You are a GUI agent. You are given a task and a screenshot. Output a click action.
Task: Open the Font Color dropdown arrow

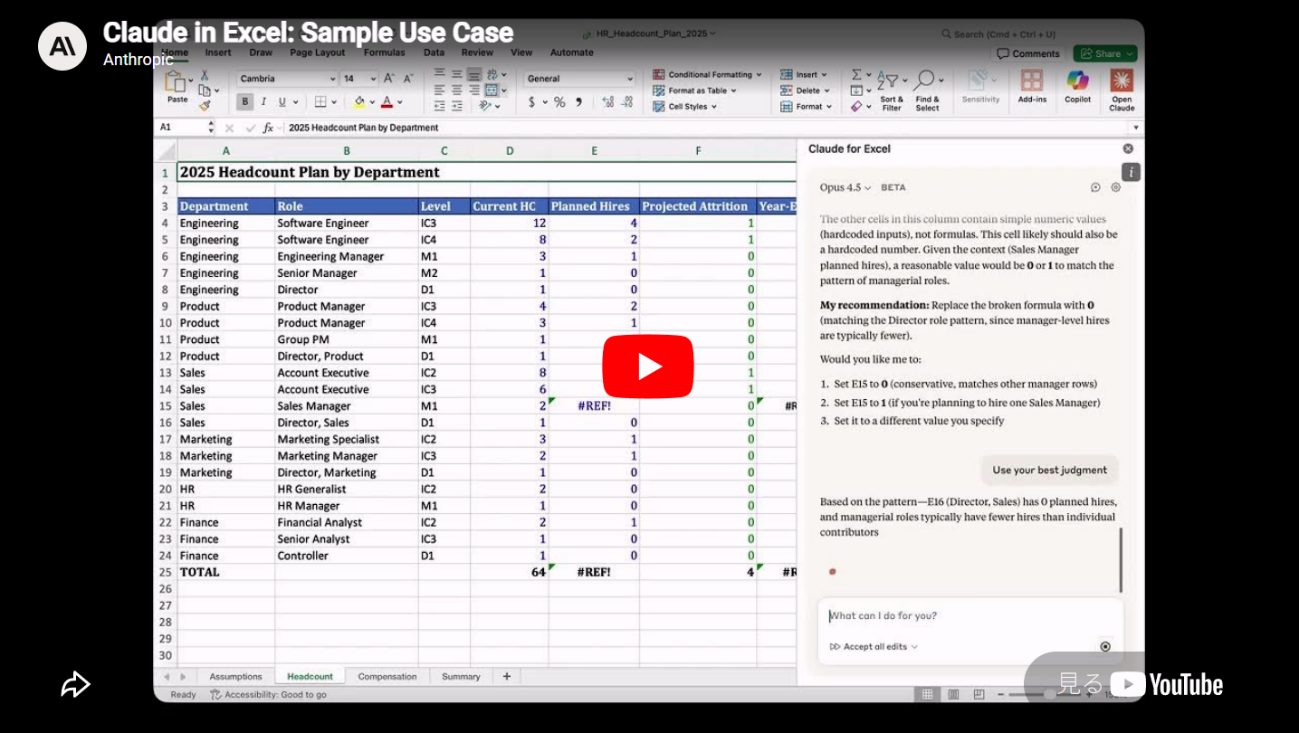400,102
